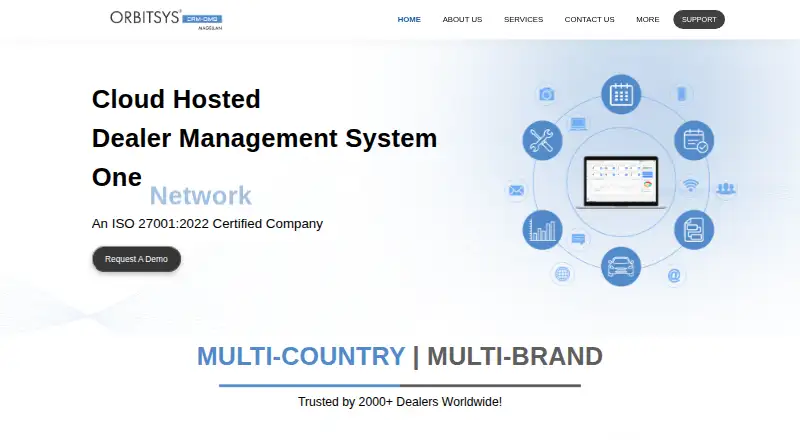This screenshot has width=800, height=440.
Task: Click the small globe icon
Action: [562, 274]
